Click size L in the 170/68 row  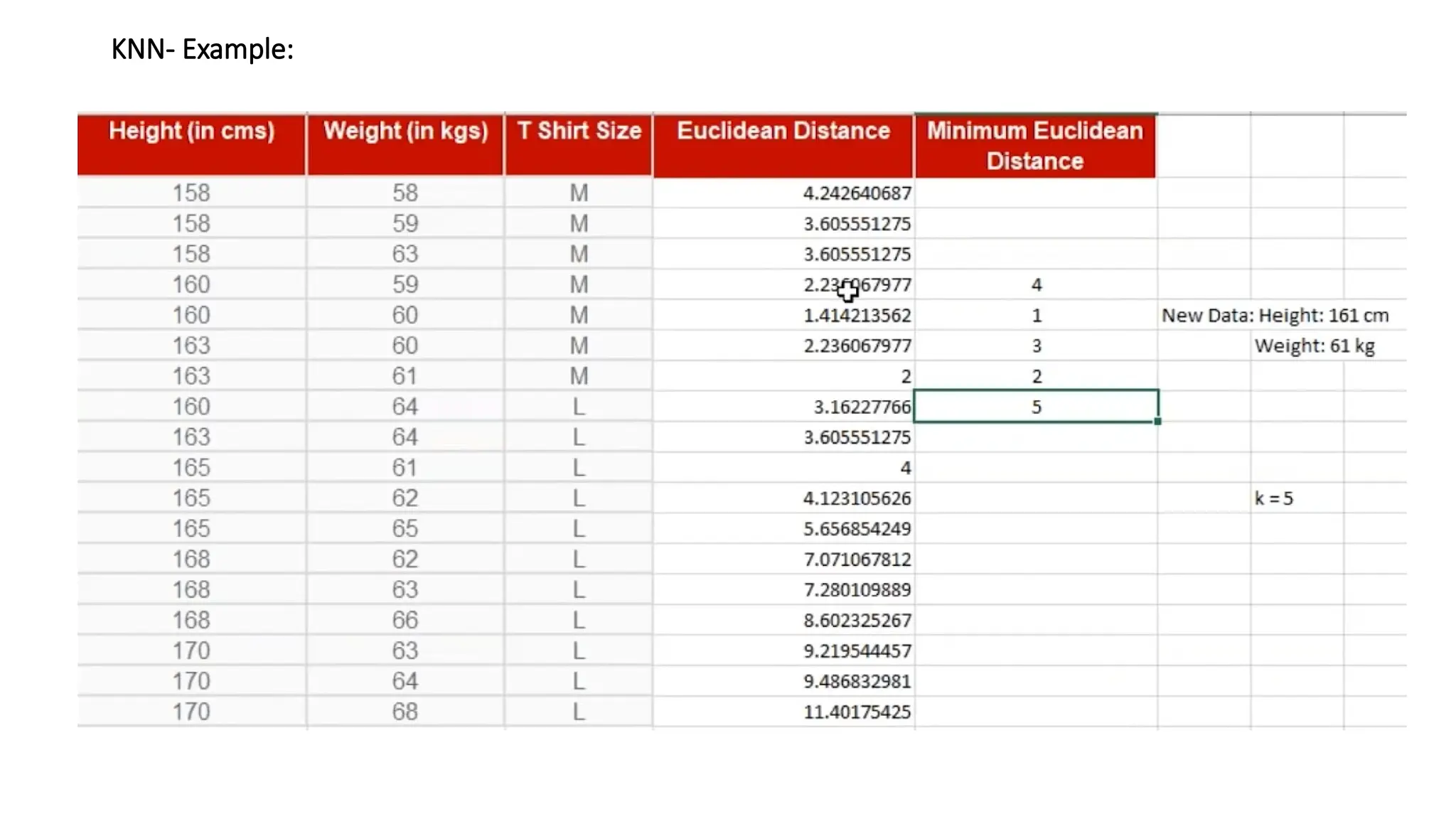(x=579, y=712)
